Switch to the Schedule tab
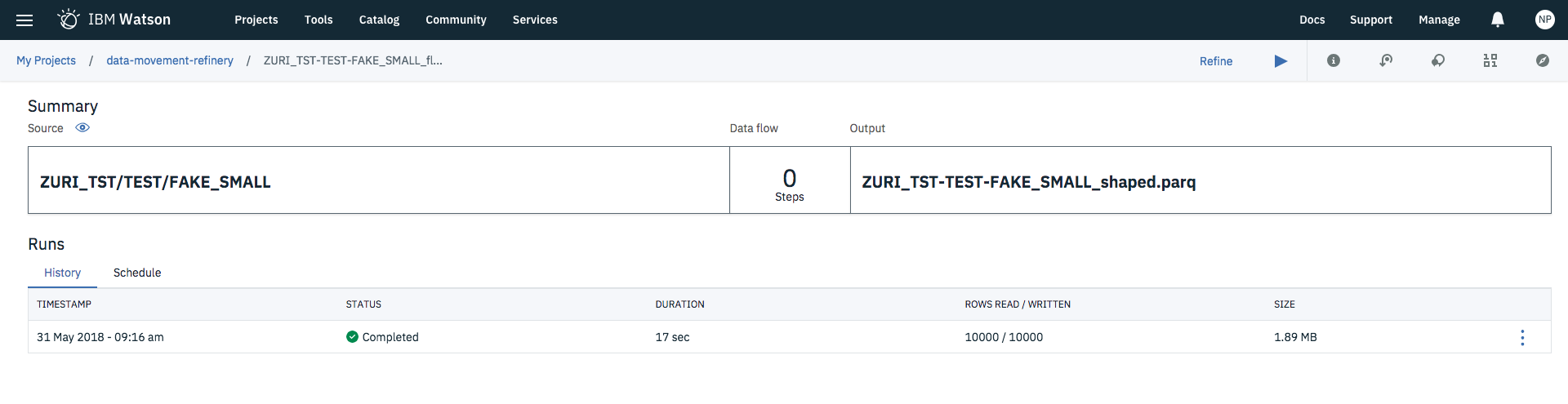Screen dimensions: 1568x404 pos(137,273)
